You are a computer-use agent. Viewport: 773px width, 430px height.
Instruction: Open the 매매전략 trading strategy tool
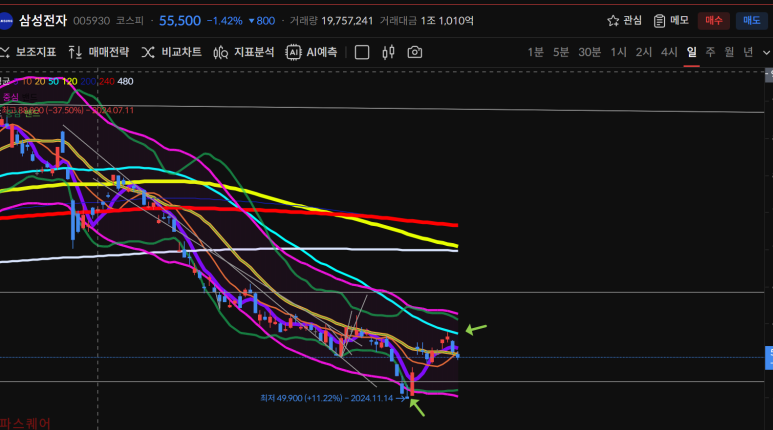click(x=98, y=52)
